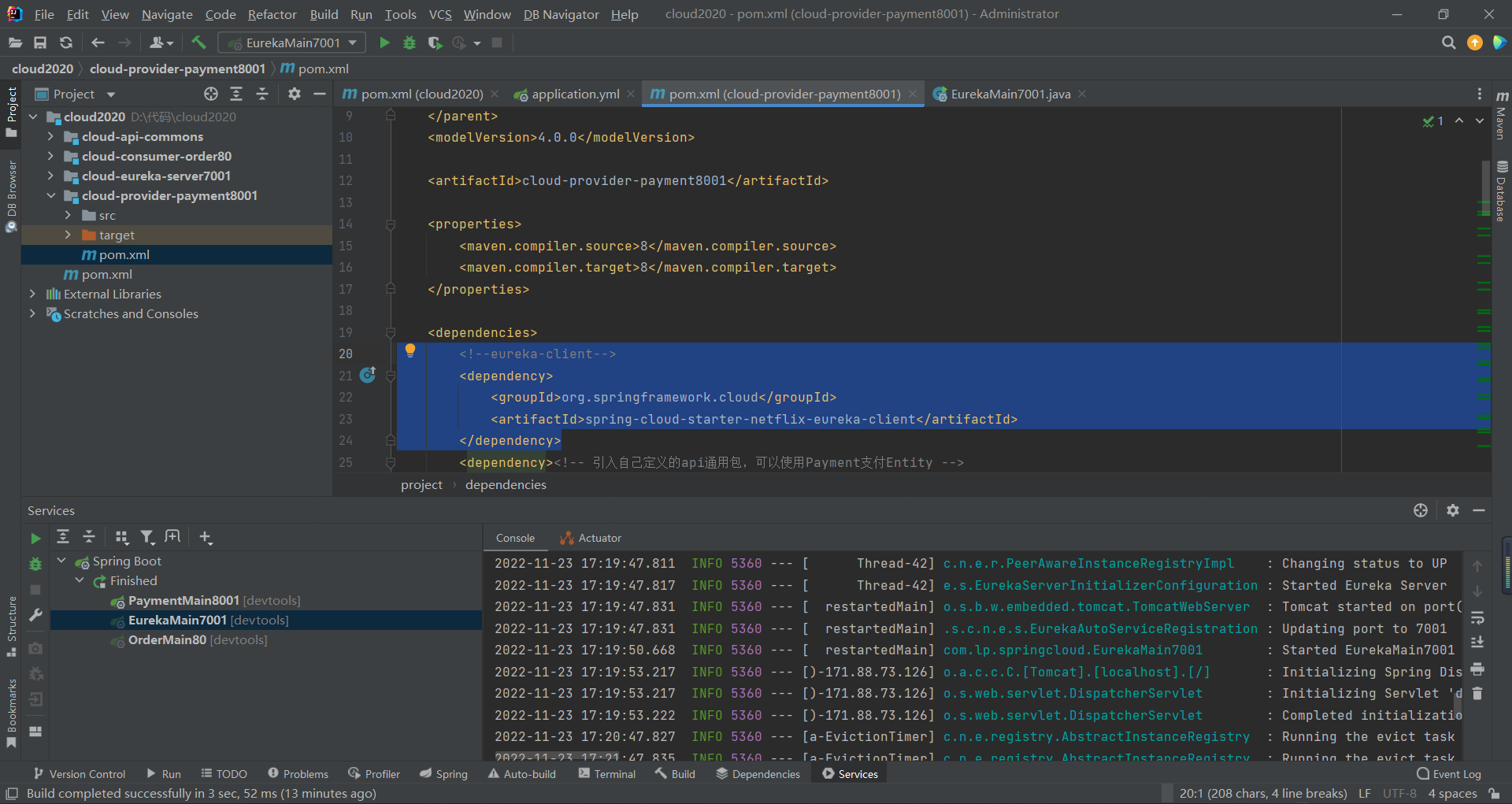Navigate back with left arrow
This screenshot has width=1512, height=804.
tap(98, 43)
